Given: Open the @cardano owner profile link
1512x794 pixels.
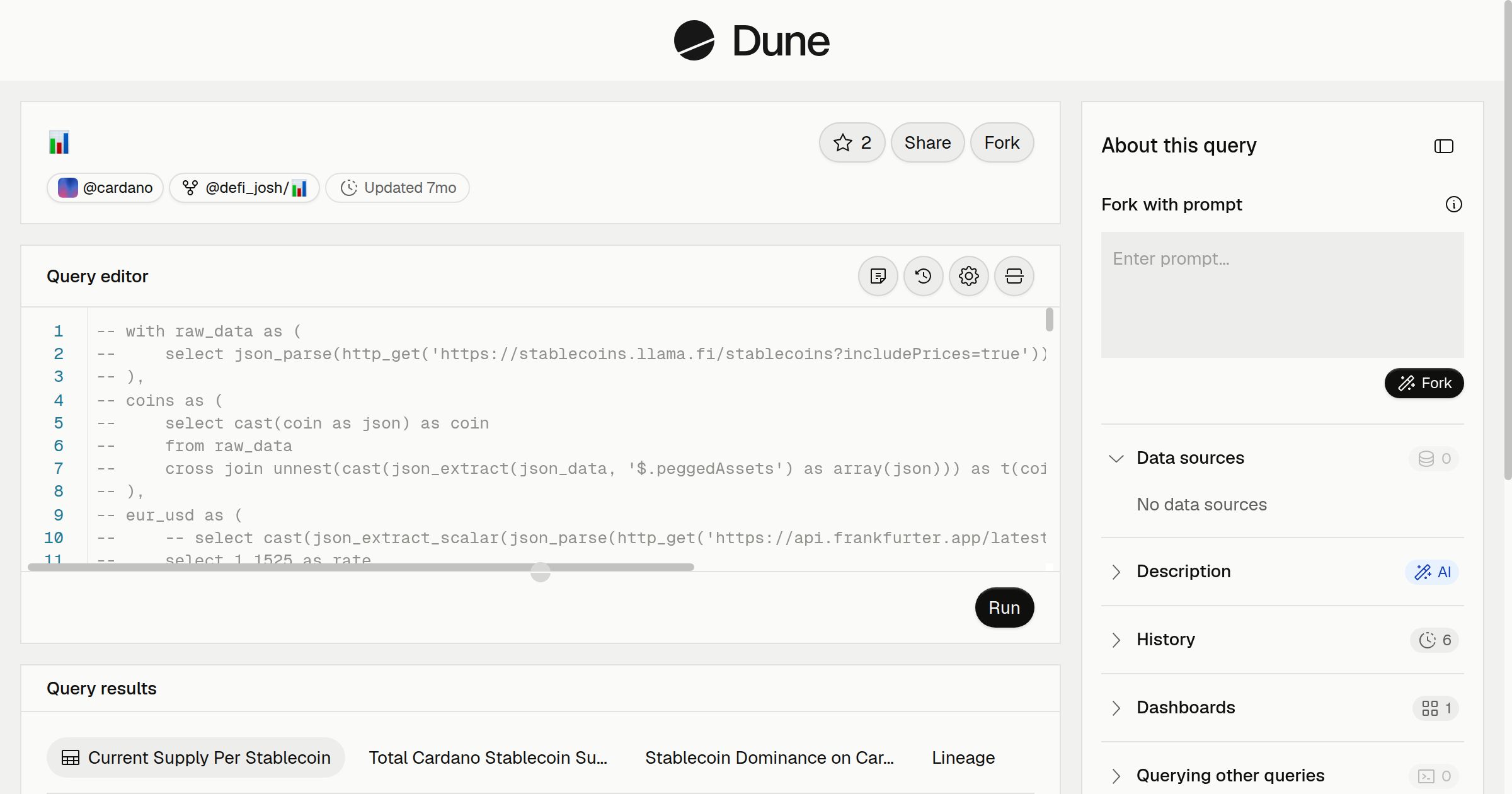Looking at the screenshot, I should click(105, 188).
